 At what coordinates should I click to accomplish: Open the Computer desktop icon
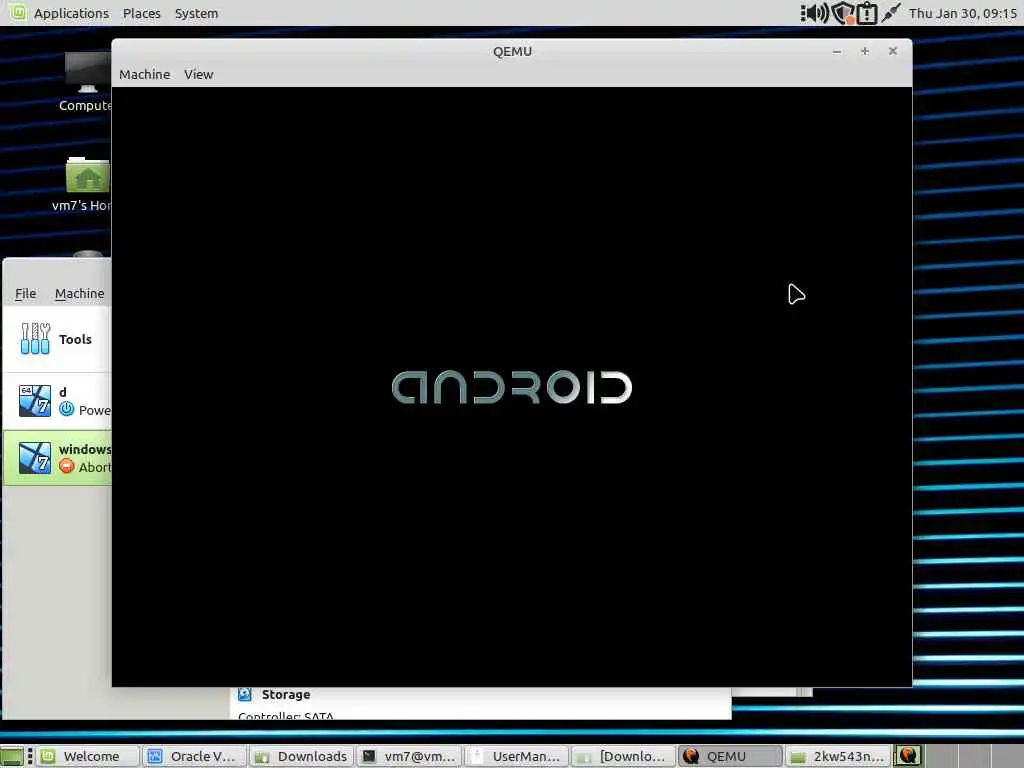tap(87, 83)
